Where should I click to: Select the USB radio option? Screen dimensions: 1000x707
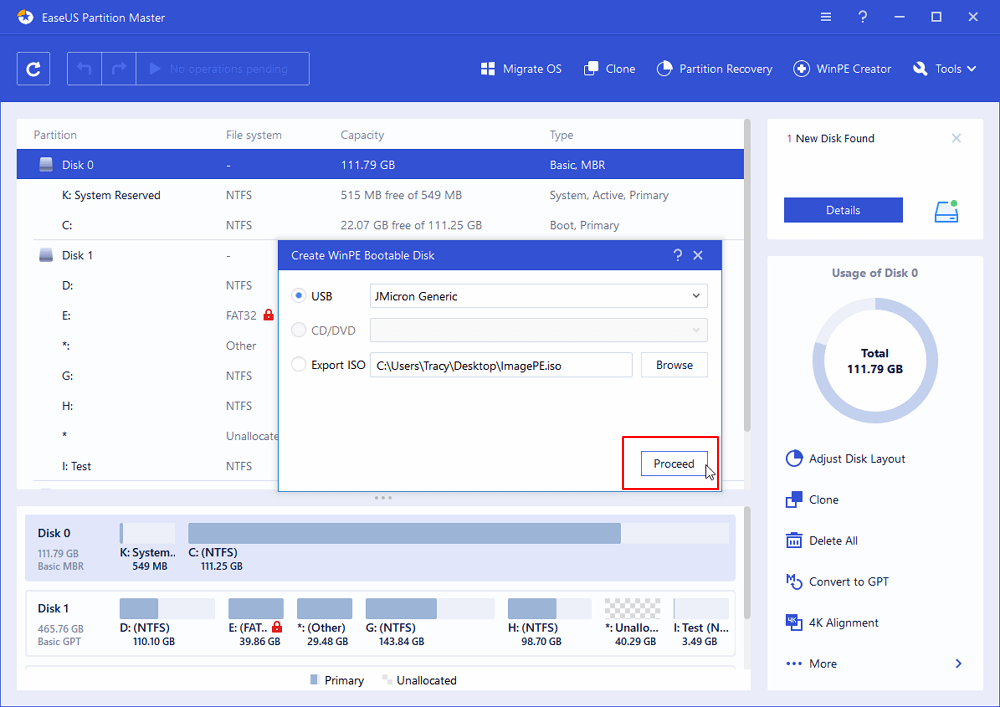298,296
